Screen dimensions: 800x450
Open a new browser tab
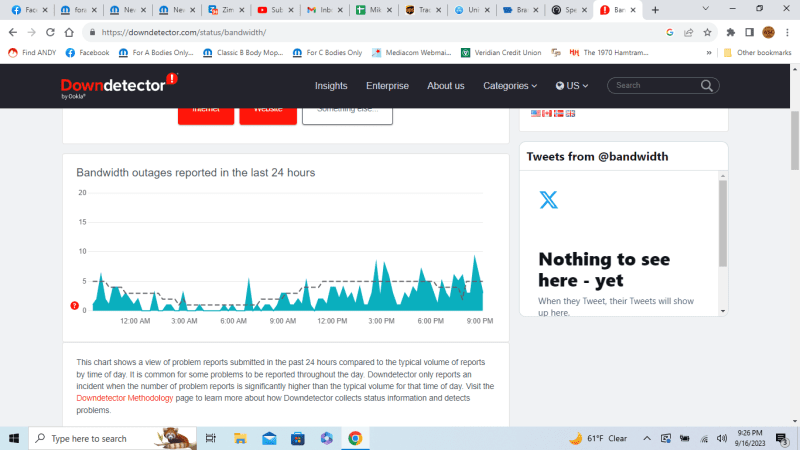pyautogui.click(x=655, y=10)
